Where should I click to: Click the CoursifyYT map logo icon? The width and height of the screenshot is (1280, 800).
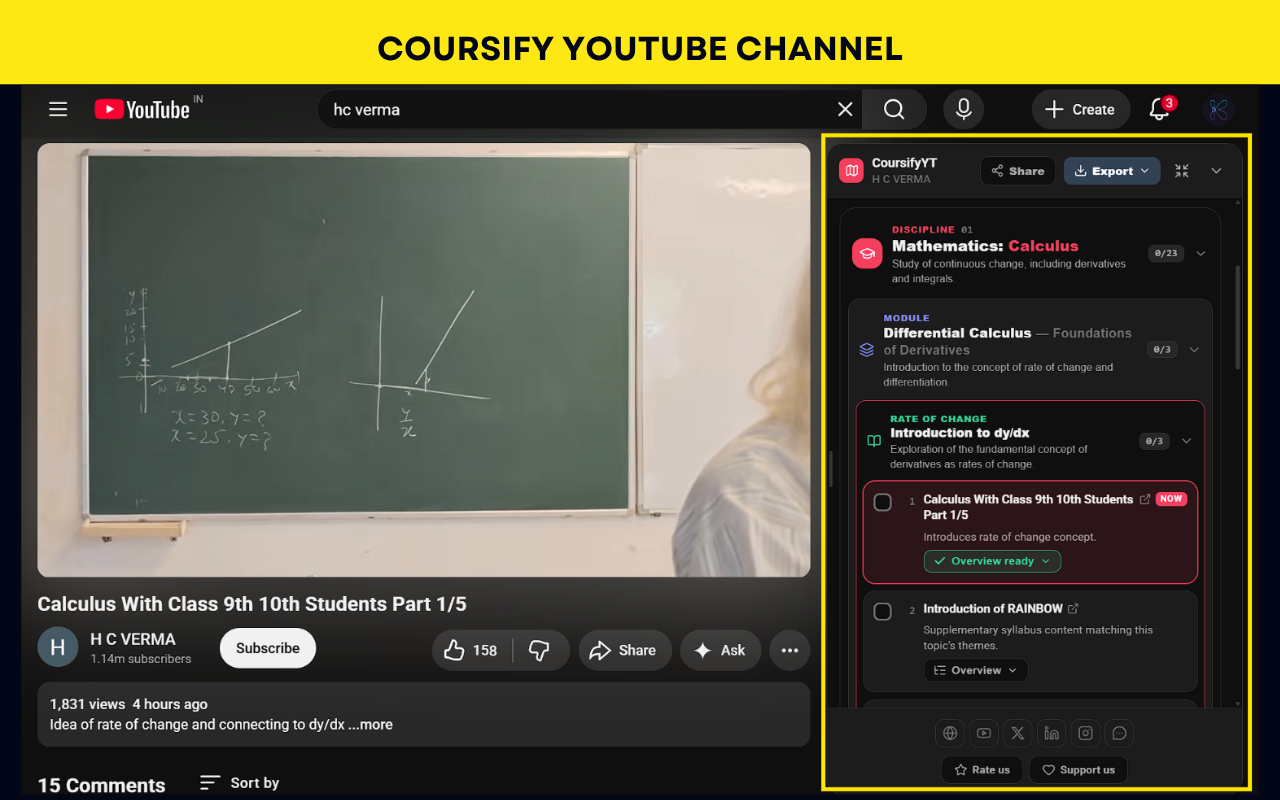pos(851,171)
